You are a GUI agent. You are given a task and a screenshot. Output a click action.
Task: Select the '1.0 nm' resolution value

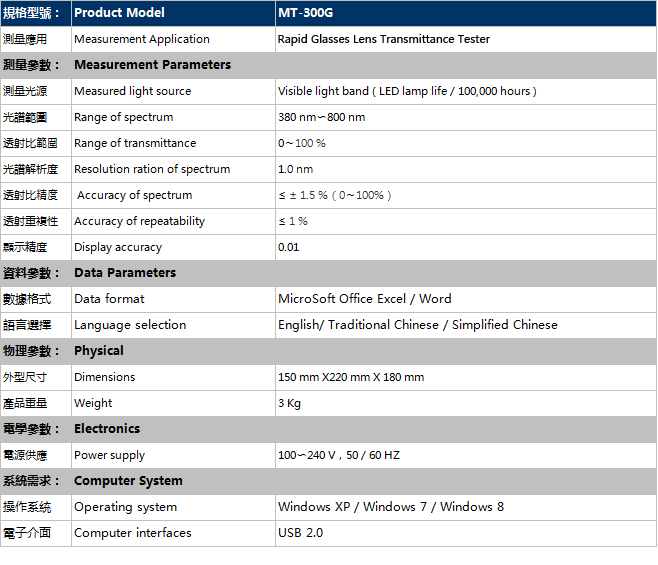[295, 169]
